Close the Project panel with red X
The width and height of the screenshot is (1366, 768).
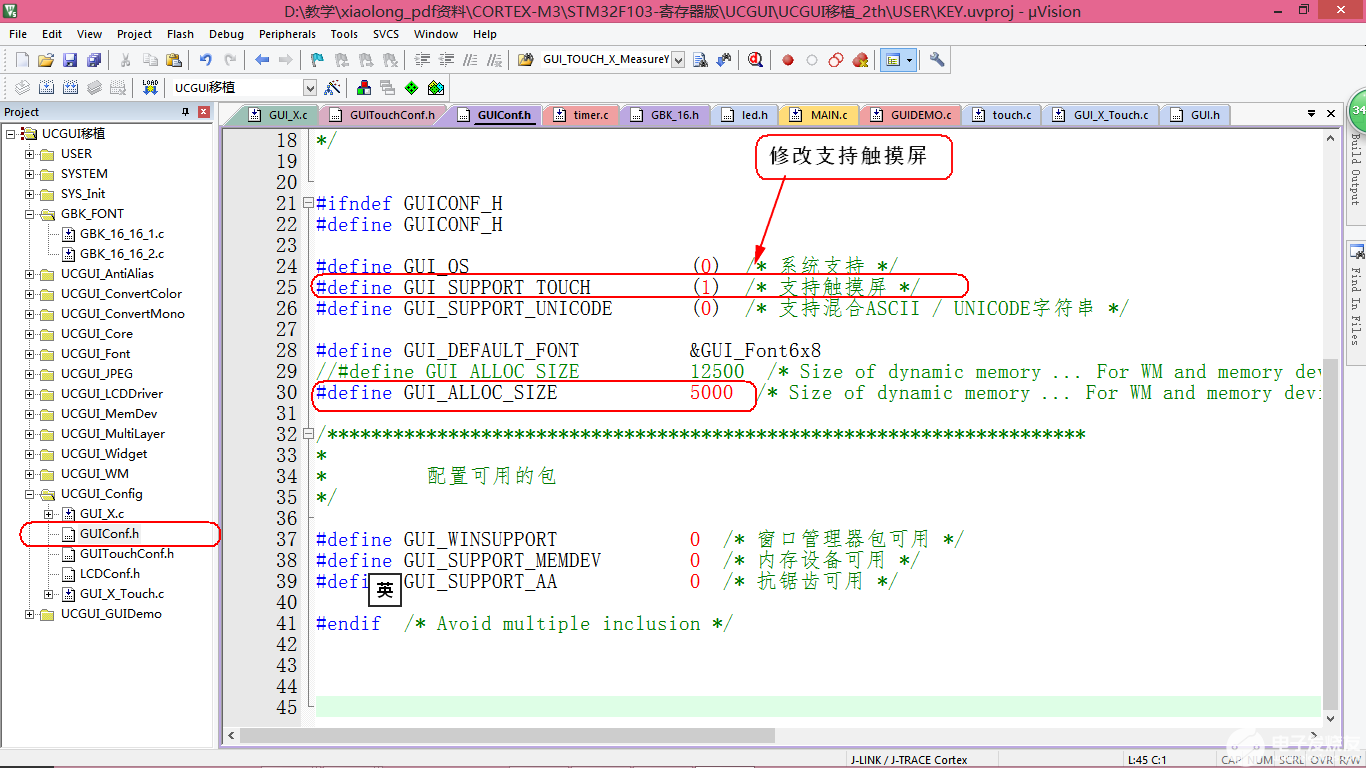coord(204,112)
